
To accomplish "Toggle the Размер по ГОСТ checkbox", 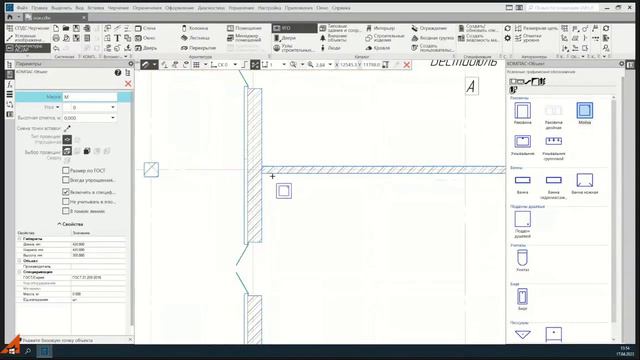I will (66, 170).
